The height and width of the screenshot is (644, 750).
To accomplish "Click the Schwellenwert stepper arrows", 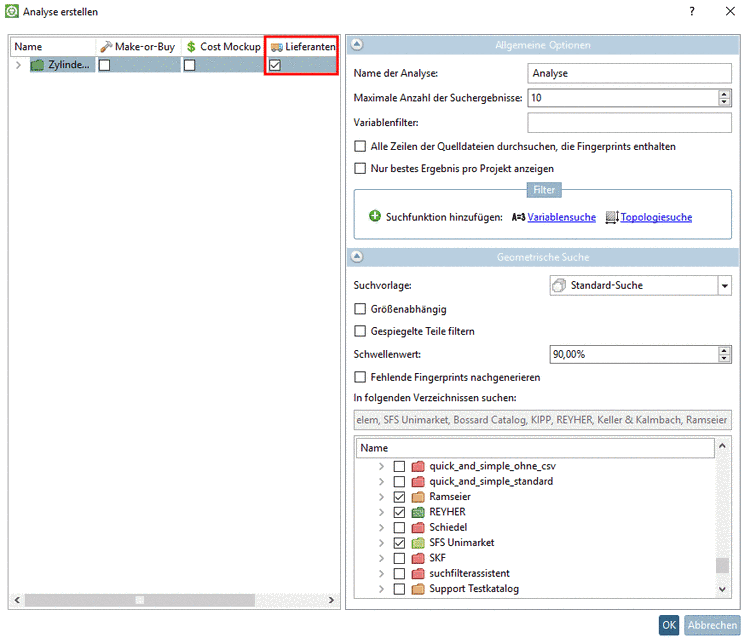I will click(x=724, y=355).
